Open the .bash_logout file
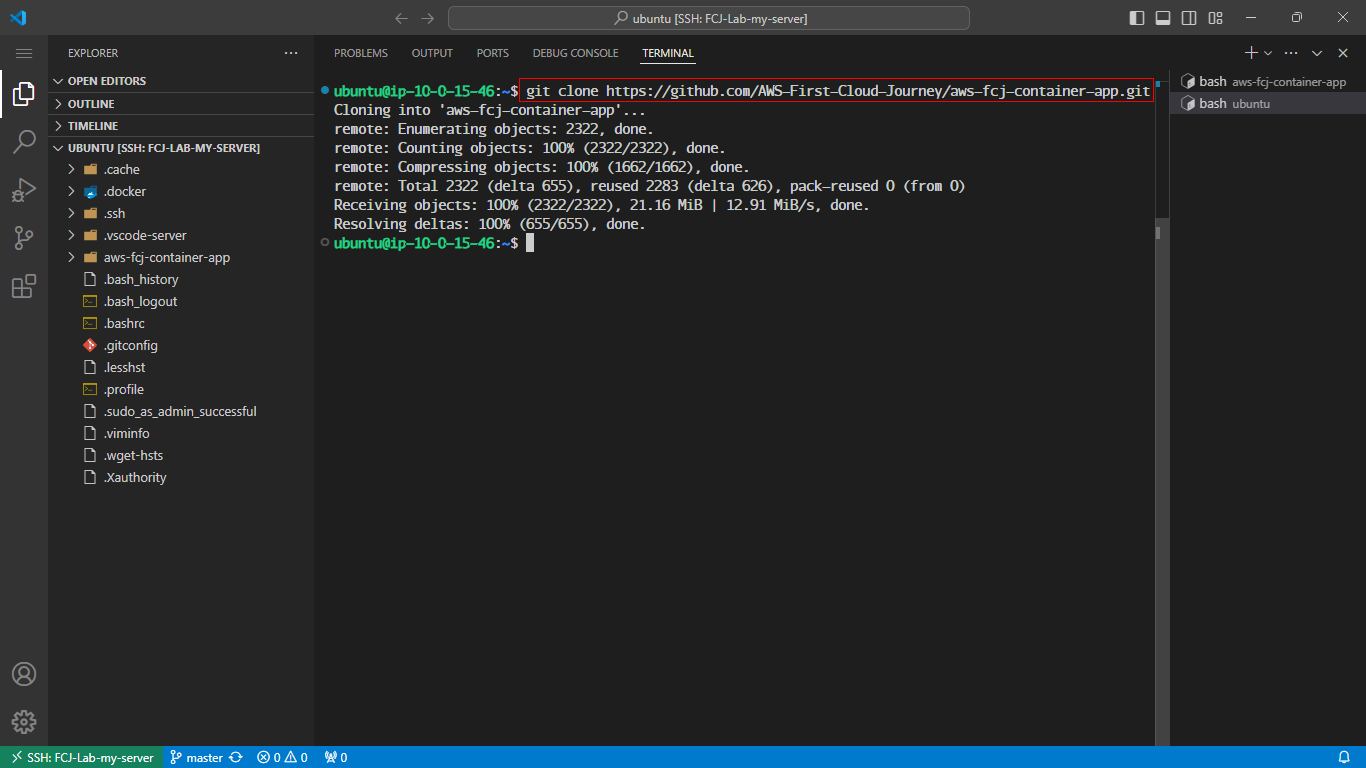 coord(181,301)
